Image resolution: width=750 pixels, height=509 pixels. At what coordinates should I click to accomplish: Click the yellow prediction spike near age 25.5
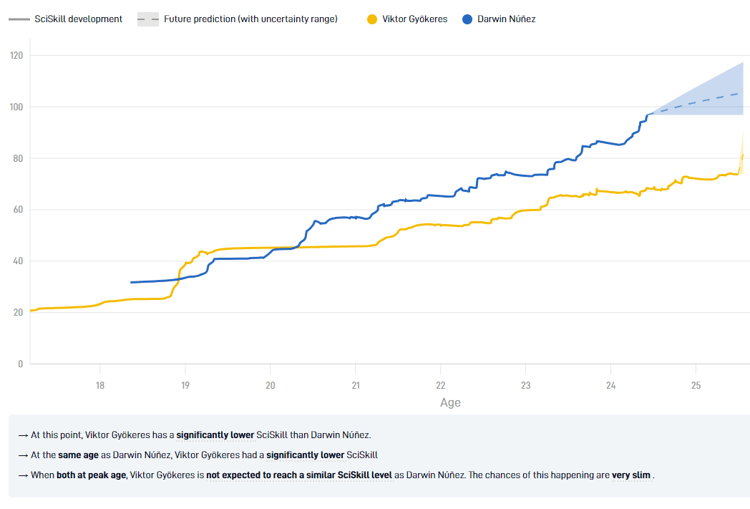(x=741, y=155)
